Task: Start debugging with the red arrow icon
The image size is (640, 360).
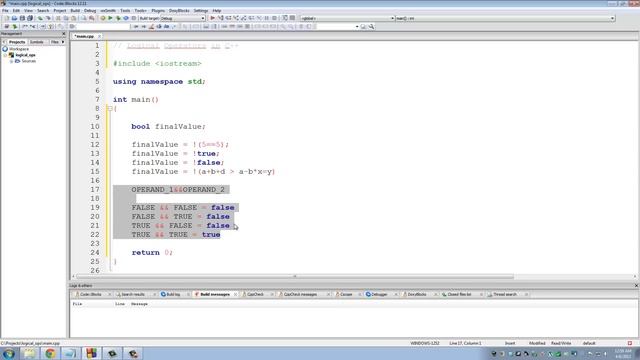Action: coord(212,18)
